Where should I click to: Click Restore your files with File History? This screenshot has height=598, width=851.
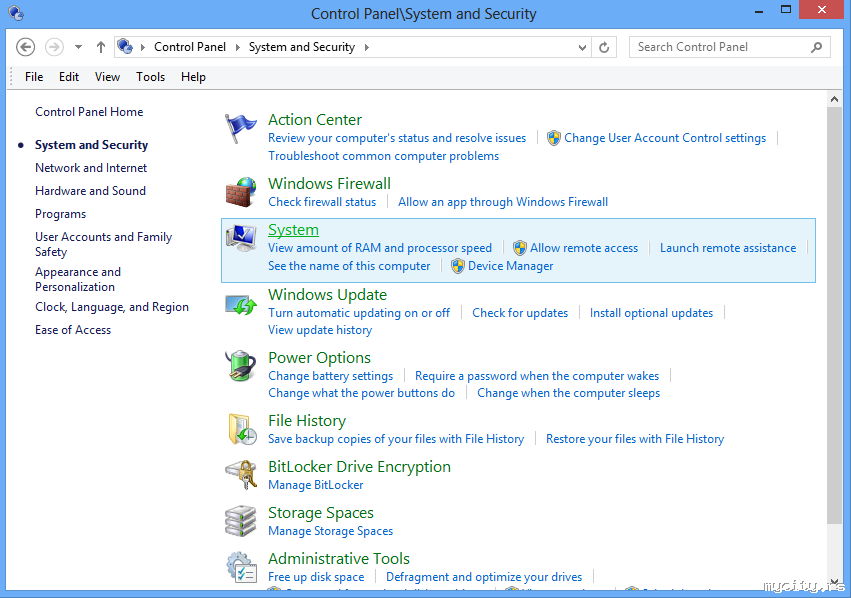tap(635, 439)
